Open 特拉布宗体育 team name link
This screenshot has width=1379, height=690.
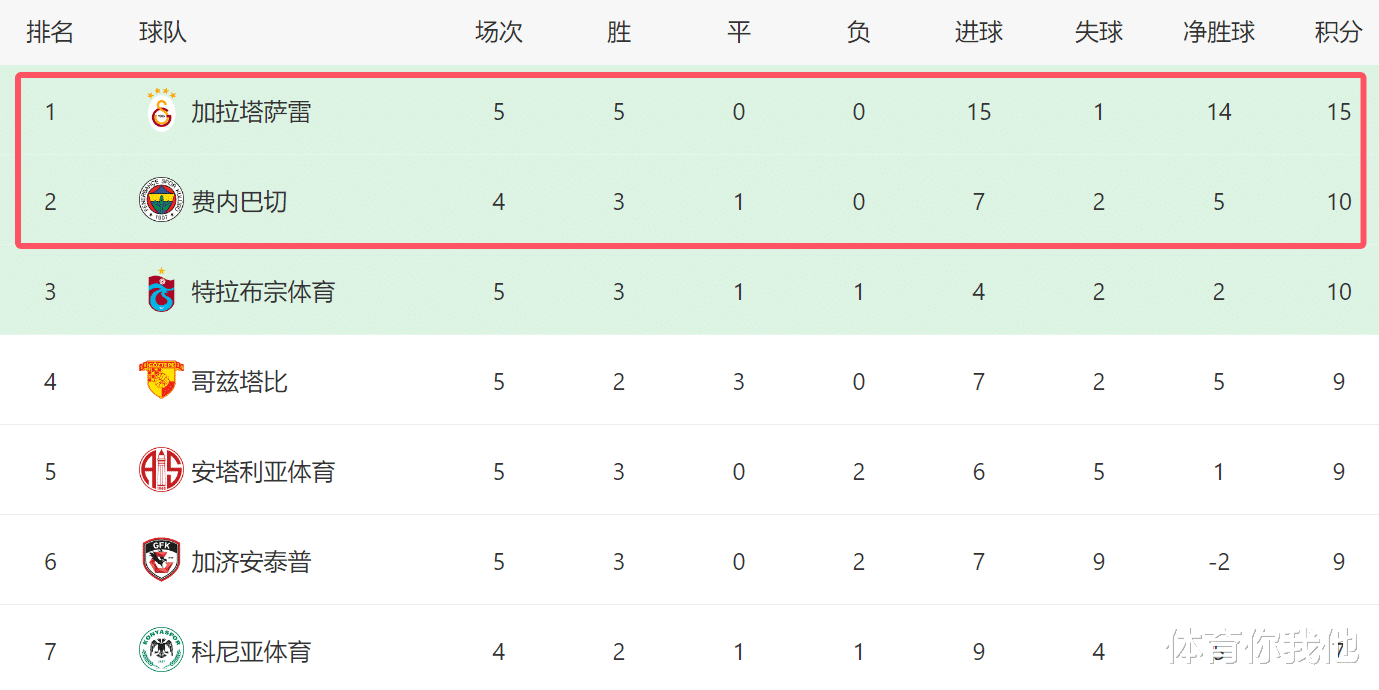[x=263, y=292]
